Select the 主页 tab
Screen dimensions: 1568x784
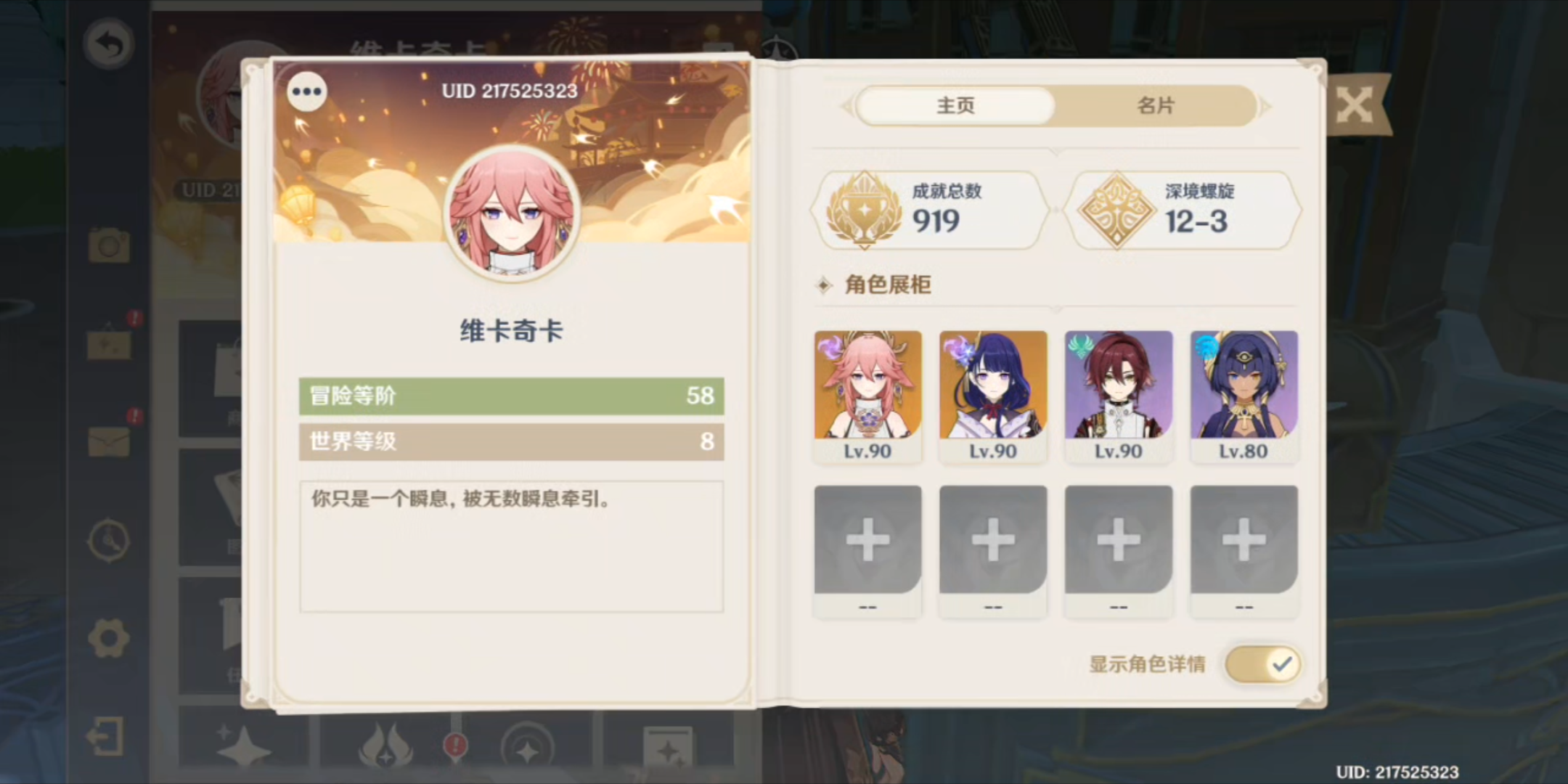click(955, 106)
